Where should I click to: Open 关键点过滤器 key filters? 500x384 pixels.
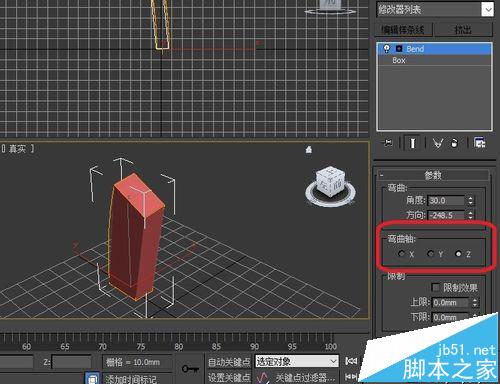click(x=305, y=377)
